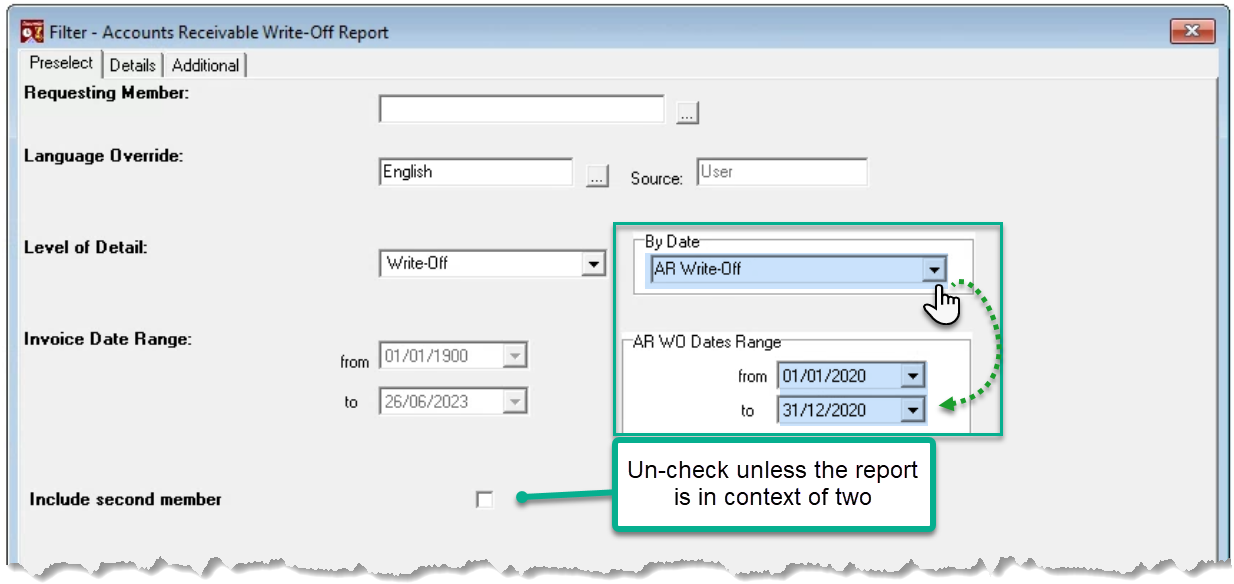Click the Source label
Screen dimensions: 1234x584
(x=657, y=179)
